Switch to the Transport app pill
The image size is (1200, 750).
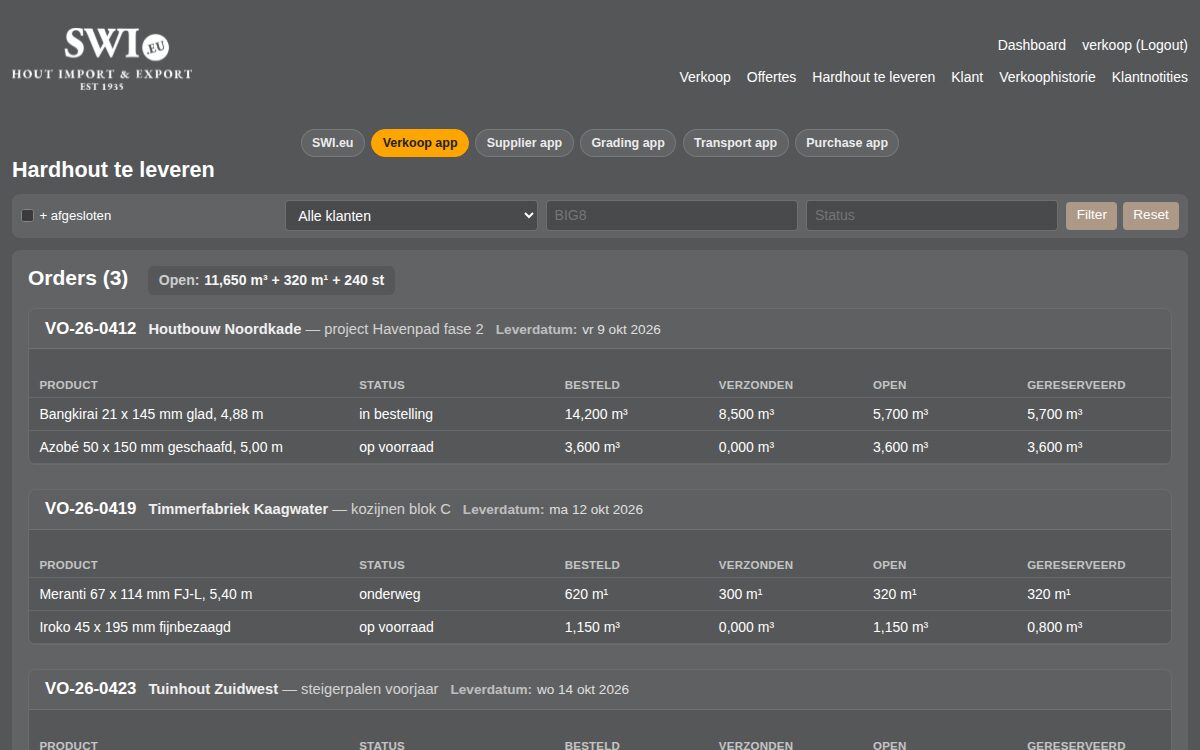(736, 143)
